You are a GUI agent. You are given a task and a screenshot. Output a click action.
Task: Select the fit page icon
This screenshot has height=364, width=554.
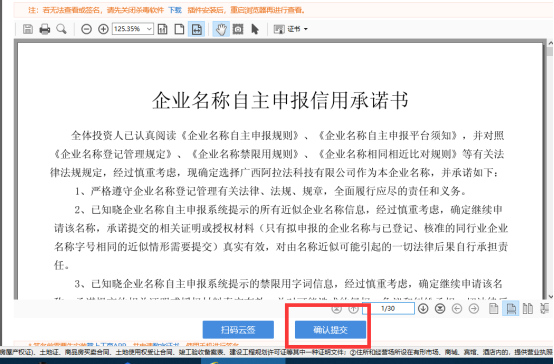[x=179, y=29]
